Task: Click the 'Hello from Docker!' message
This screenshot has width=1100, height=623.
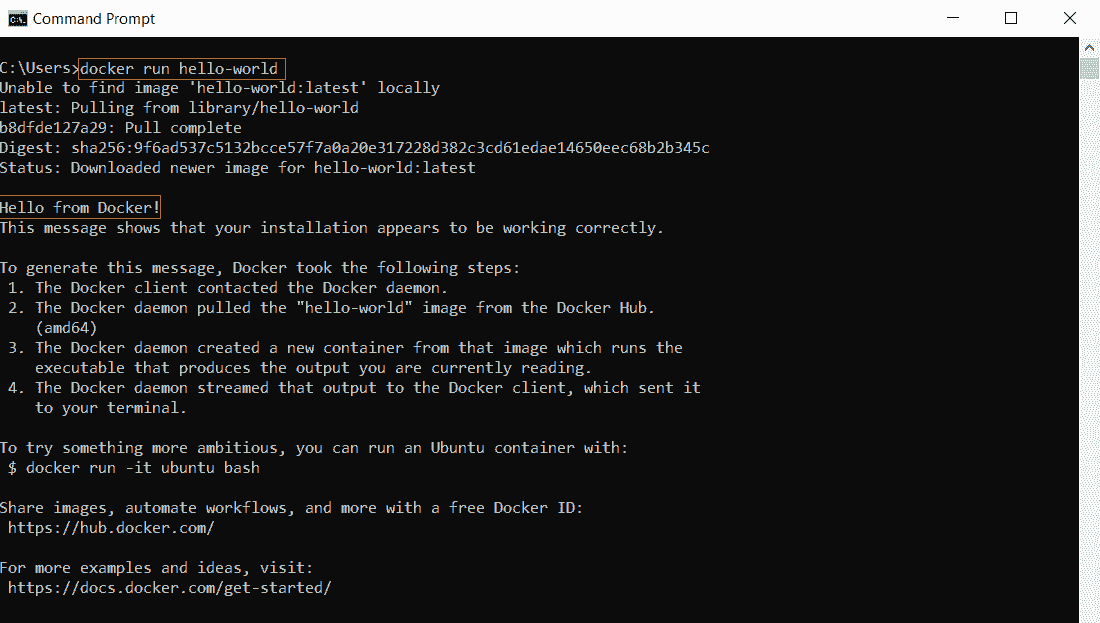Action: click(x=80, y=208)
